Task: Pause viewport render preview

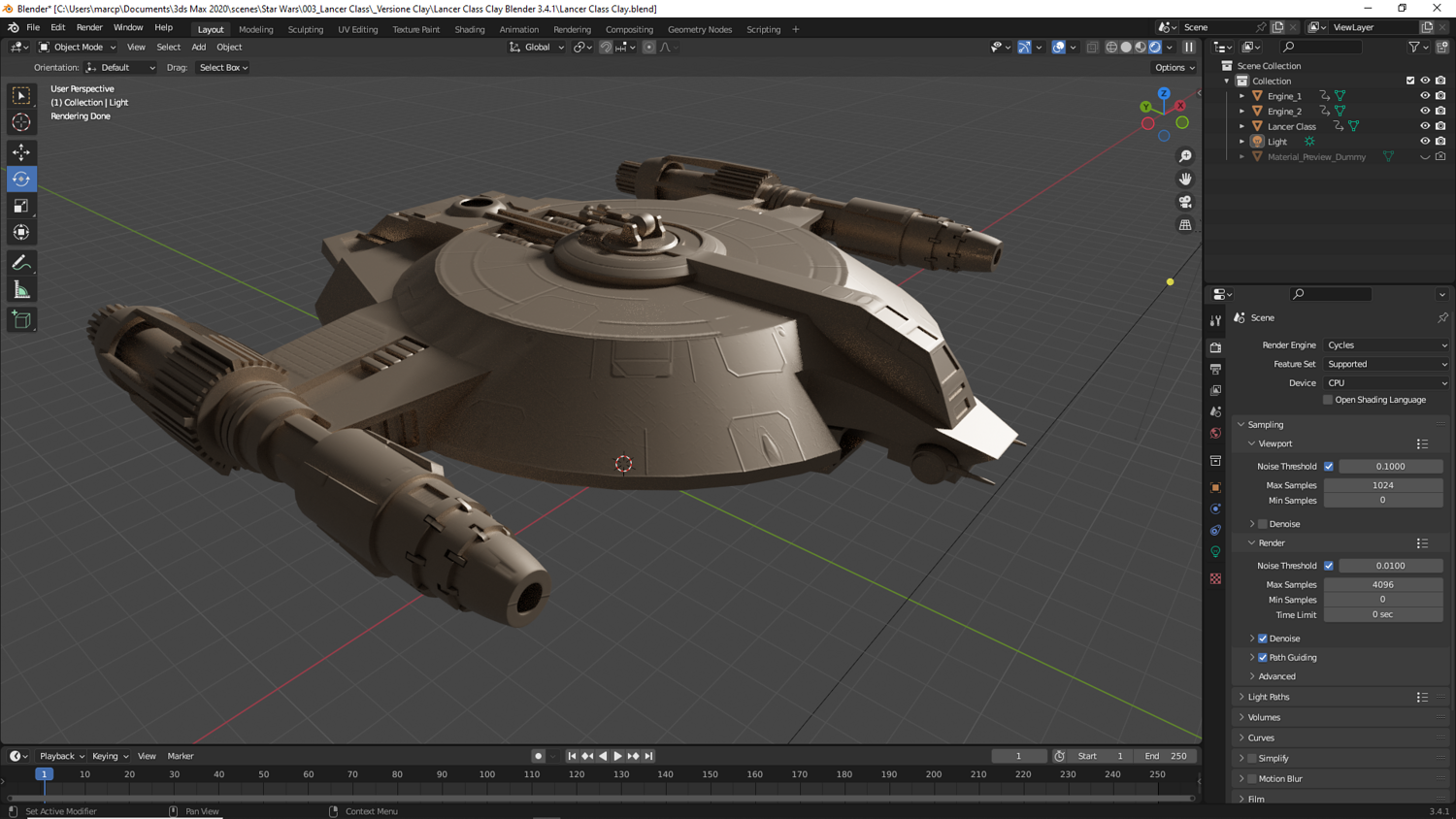Action: tap(1189, 47)
